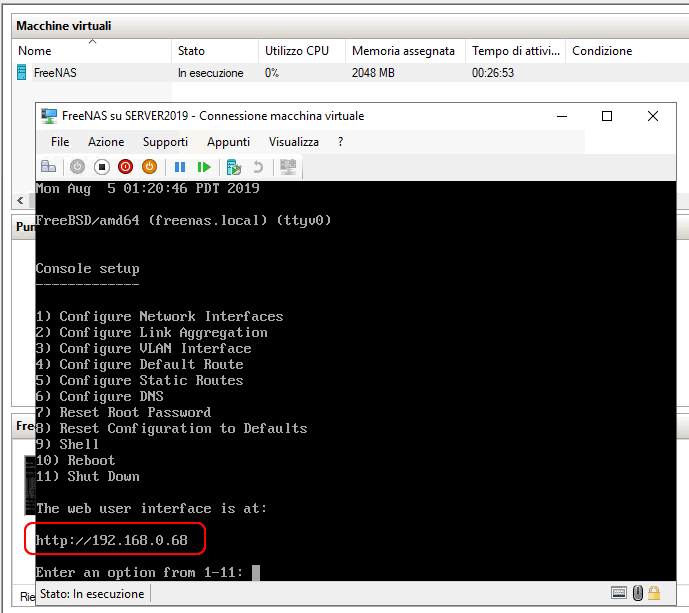Click the red Shut Down icon
The image size is (689, 613).
pyautogui.click(x=125, y=167)
